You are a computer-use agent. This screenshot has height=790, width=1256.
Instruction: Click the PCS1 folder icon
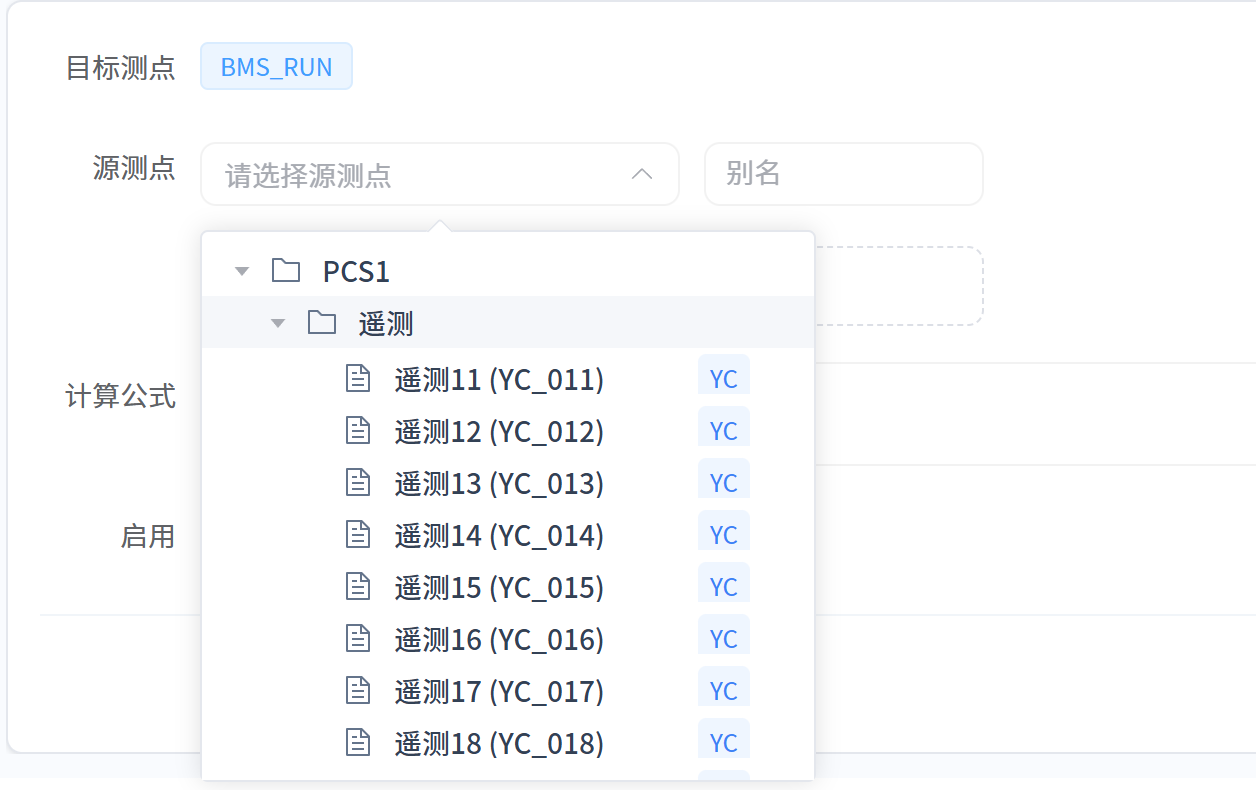[x=286, y=271]
